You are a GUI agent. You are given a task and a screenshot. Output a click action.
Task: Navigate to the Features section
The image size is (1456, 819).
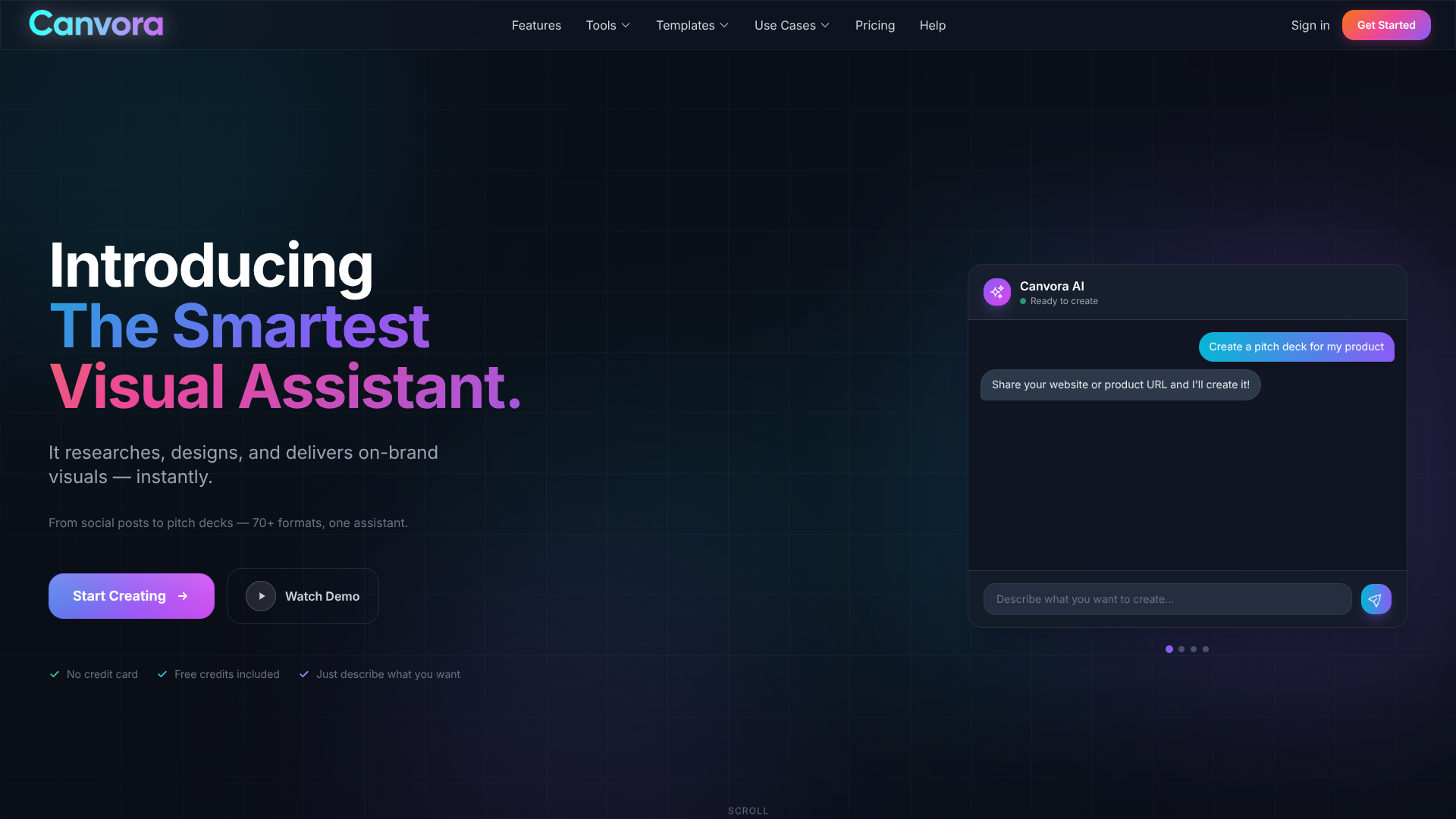click(536, 25)
